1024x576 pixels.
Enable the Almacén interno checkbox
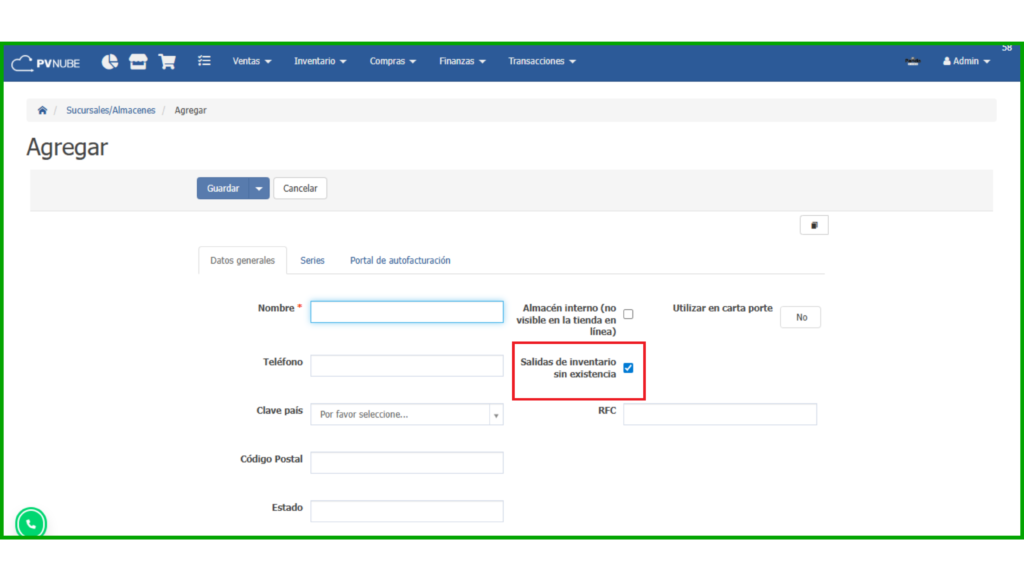point(628,314)
